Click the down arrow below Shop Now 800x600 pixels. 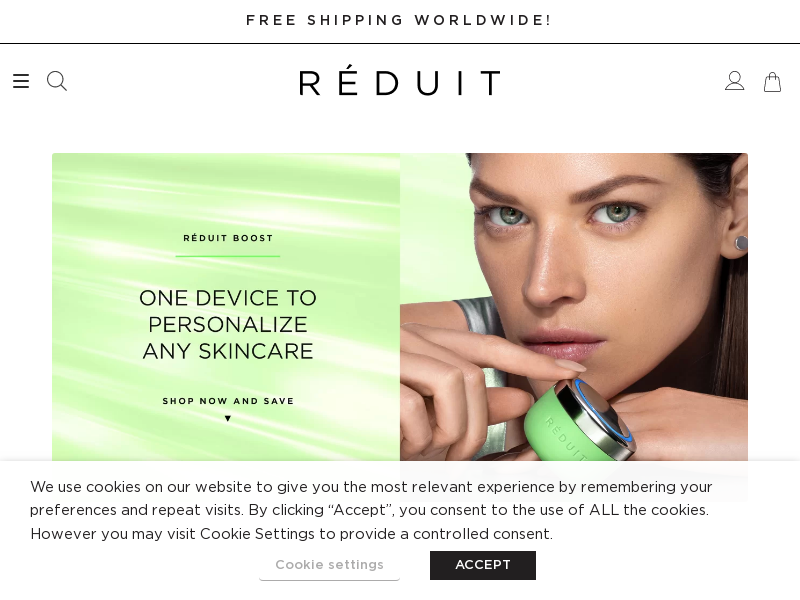point(228,418)
